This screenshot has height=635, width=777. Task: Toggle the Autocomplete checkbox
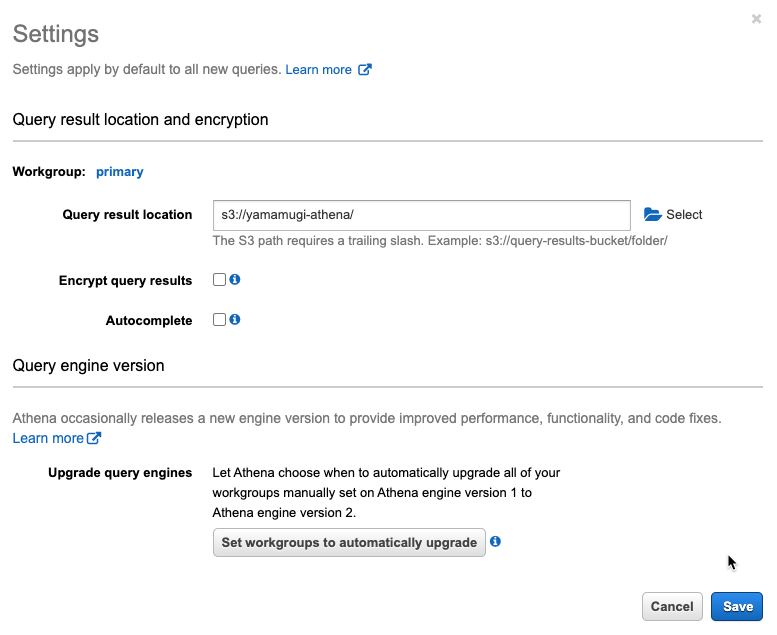point(220,319)
